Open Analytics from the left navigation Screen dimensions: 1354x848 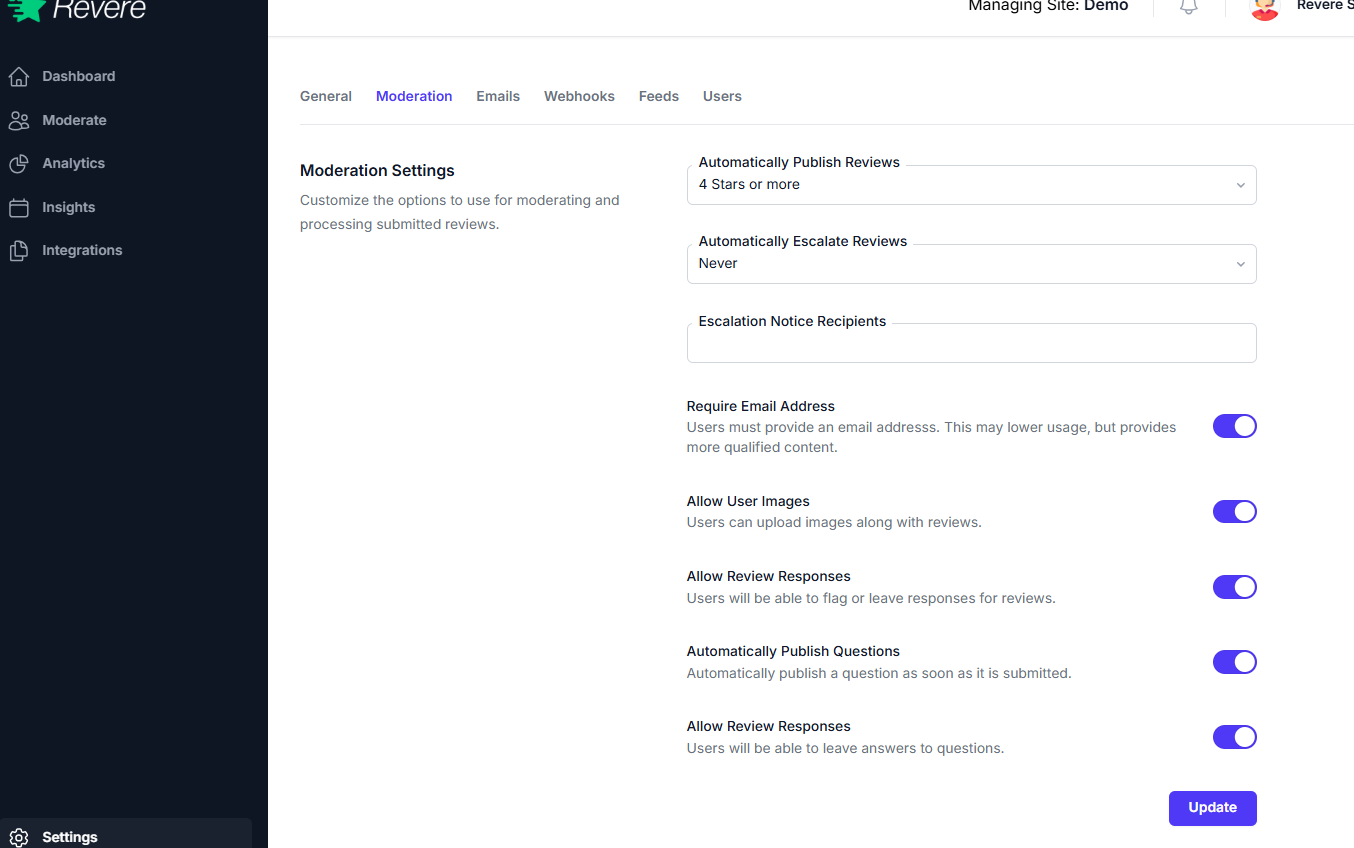(73, 163)
